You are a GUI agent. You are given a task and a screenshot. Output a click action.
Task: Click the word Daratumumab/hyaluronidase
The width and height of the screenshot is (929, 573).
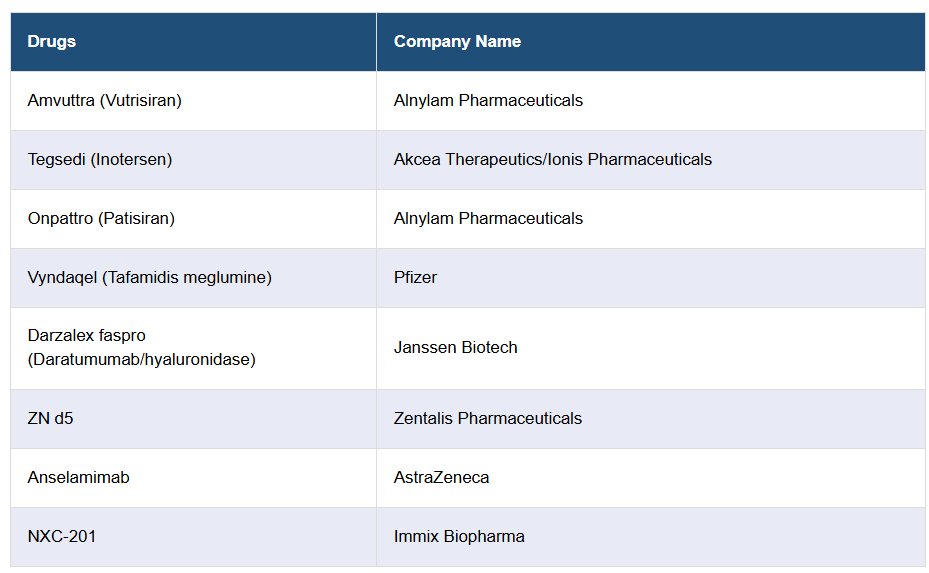(142, 360)
